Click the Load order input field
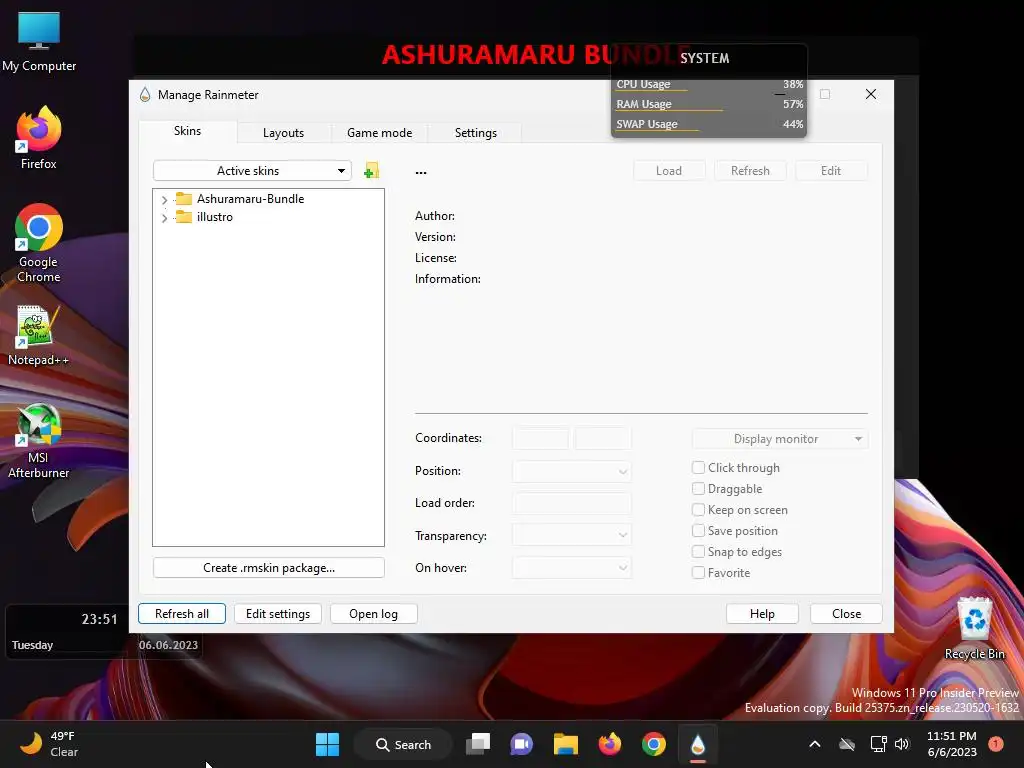This screenshot has height=768, width=1024. [x=571, y=503]
